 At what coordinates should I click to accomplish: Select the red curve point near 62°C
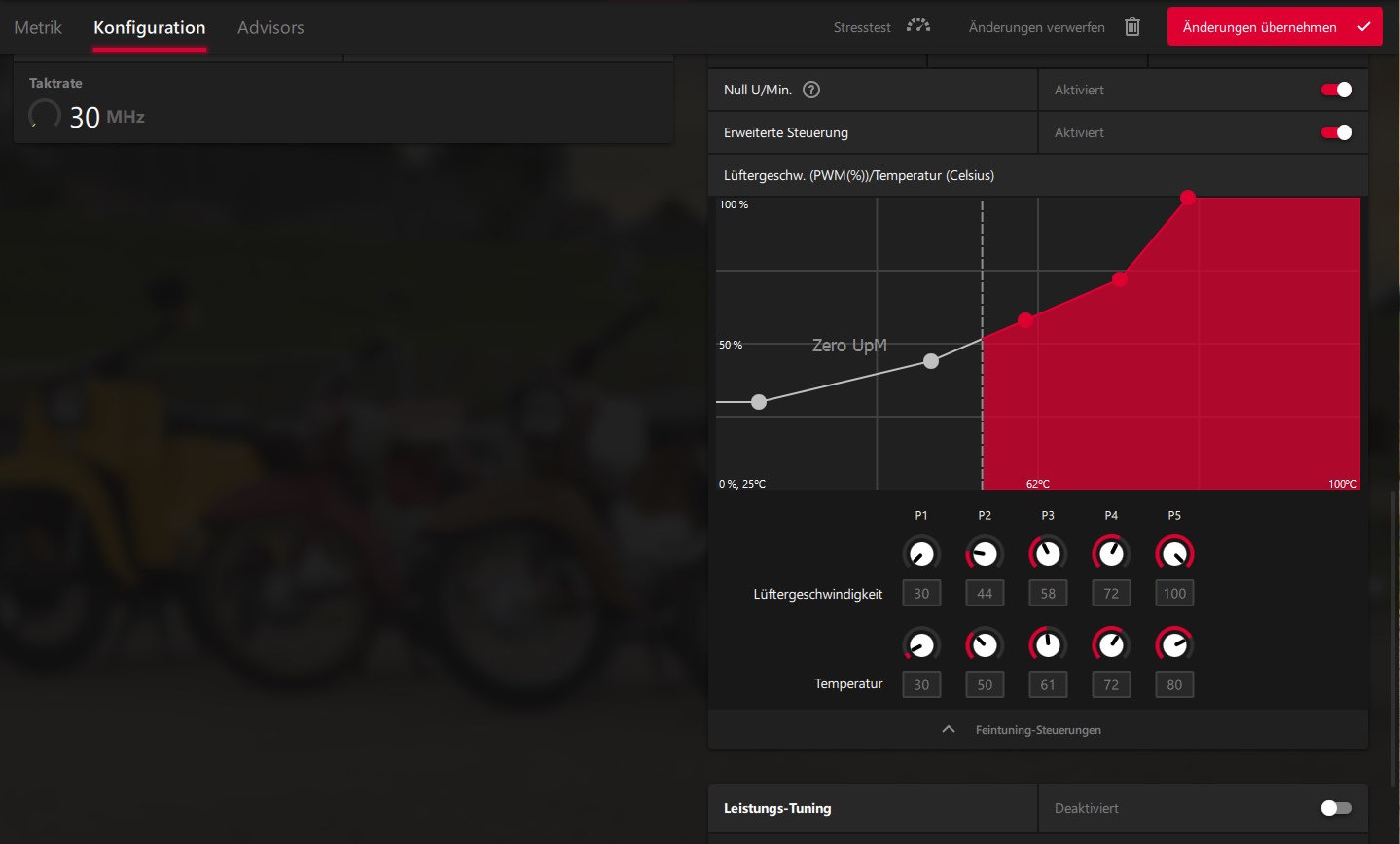[x=1025, y=320]
